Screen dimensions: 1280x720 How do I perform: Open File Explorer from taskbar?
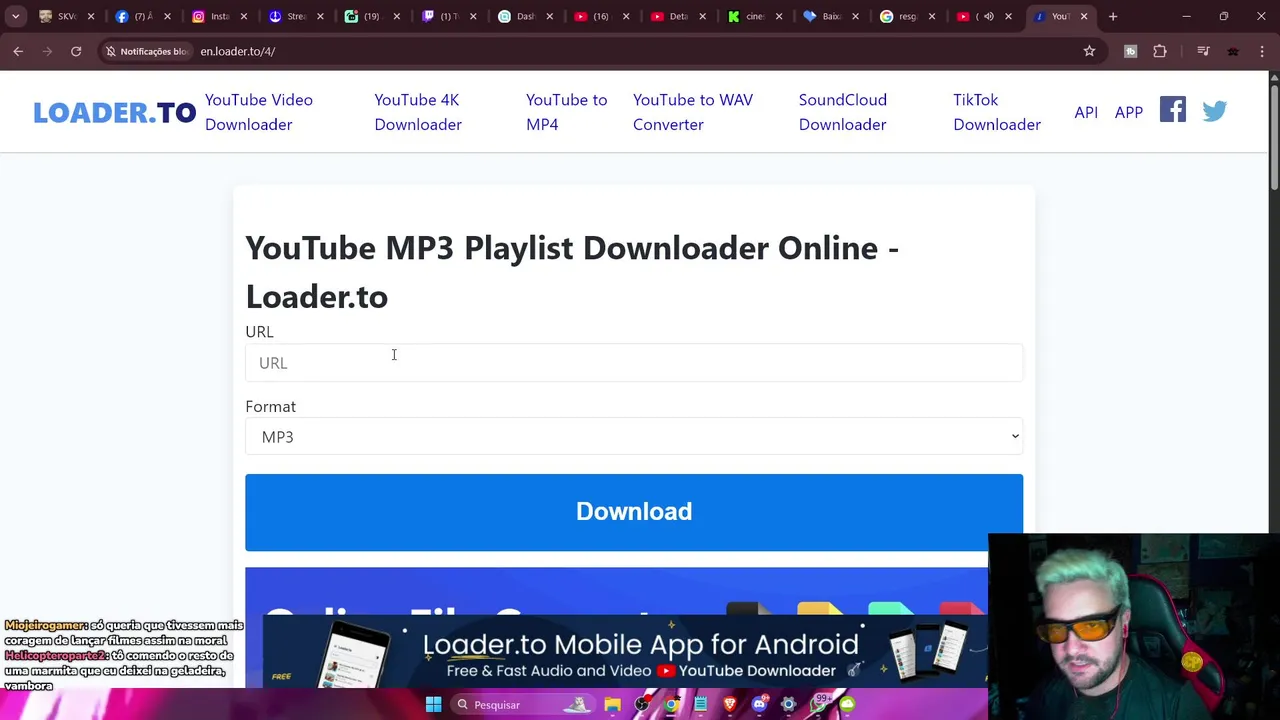click(x=612, y=705)
